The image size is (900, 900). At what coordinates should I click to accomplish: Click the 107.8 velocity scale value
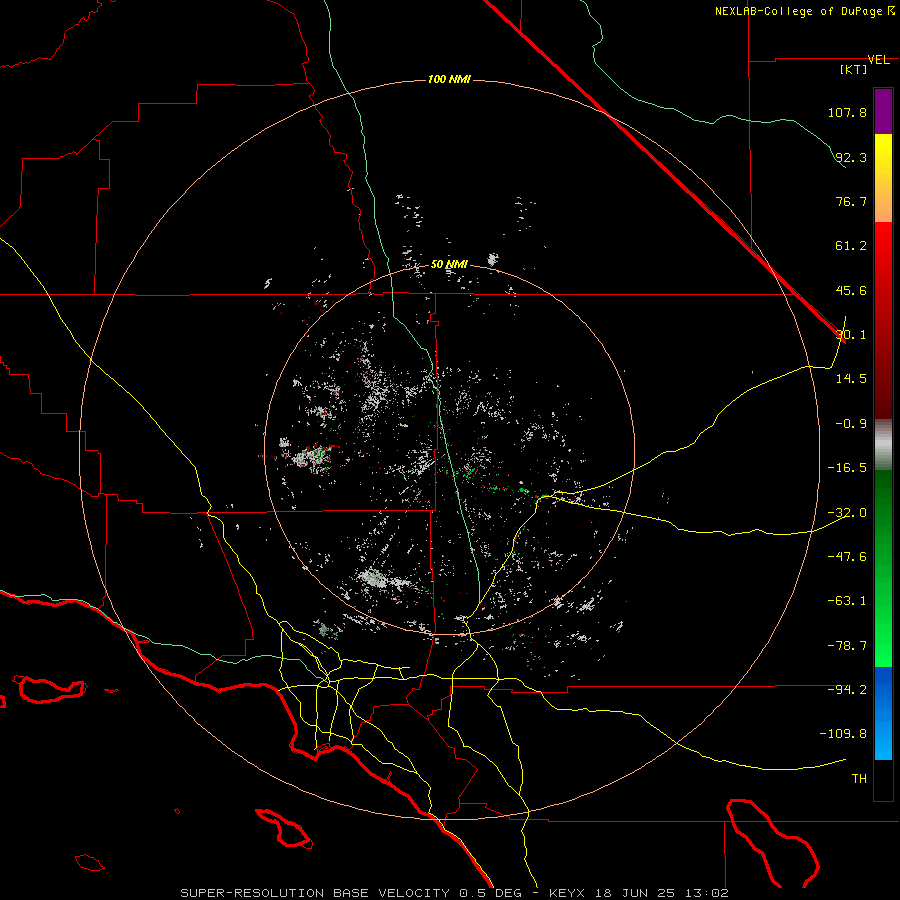(847, 112)
